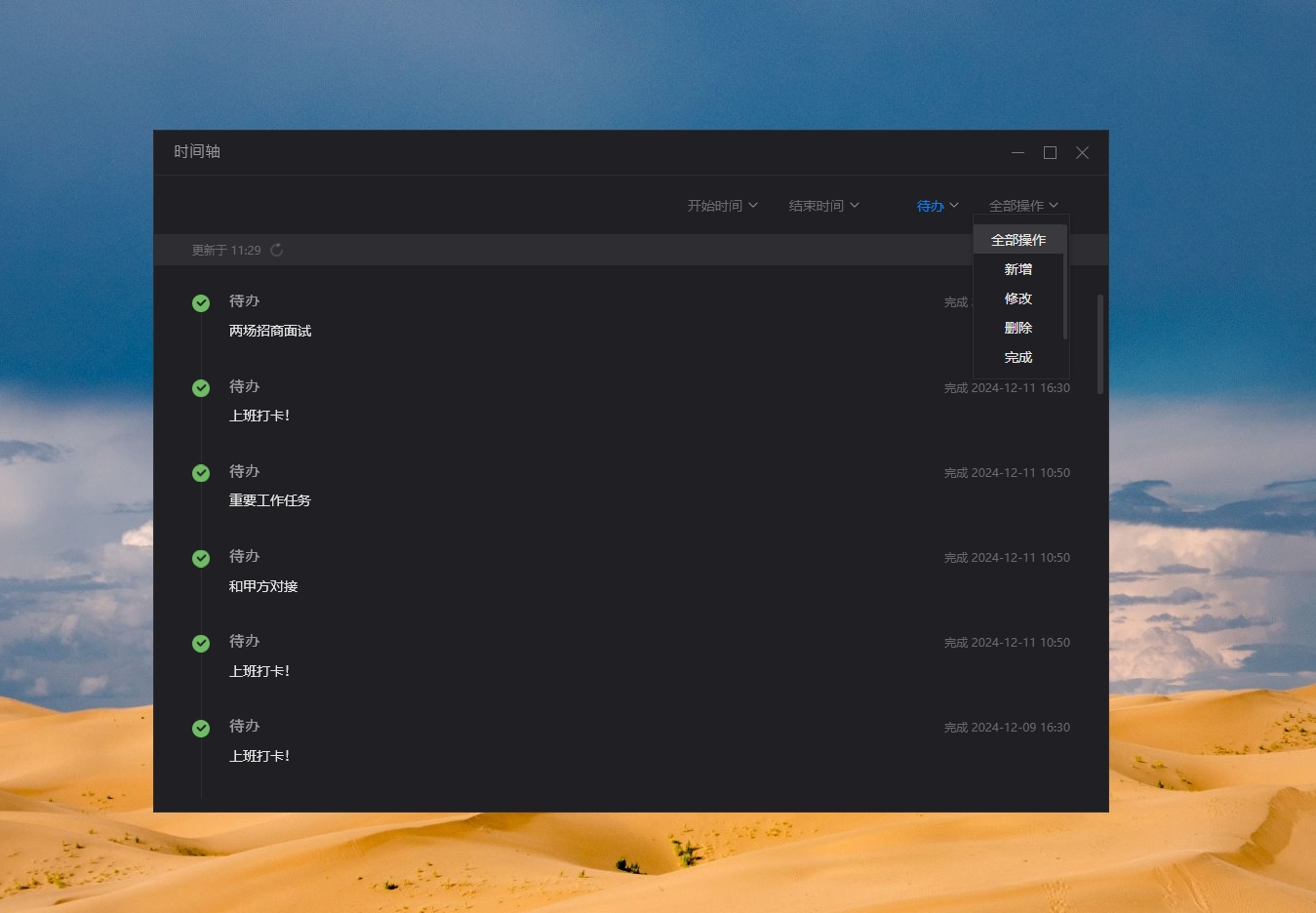Close the 时间轴 window
The width and height of the screenshot is (1316, 913).
point(1082,152)
